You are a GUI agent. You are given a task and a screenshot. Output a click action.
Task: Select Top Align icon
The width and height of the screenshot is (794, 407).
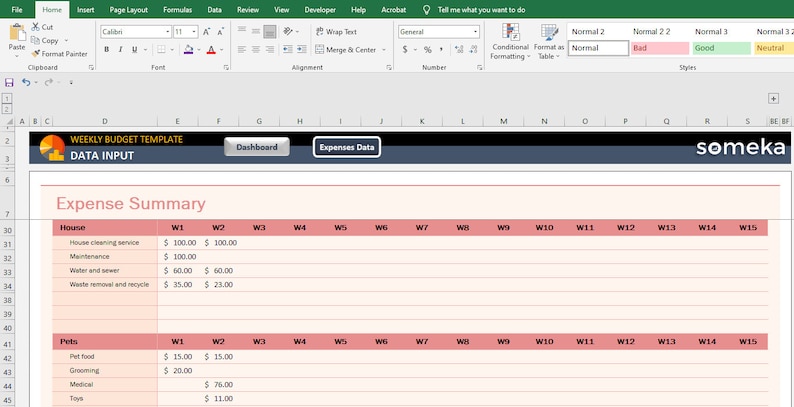coord(242,31)
